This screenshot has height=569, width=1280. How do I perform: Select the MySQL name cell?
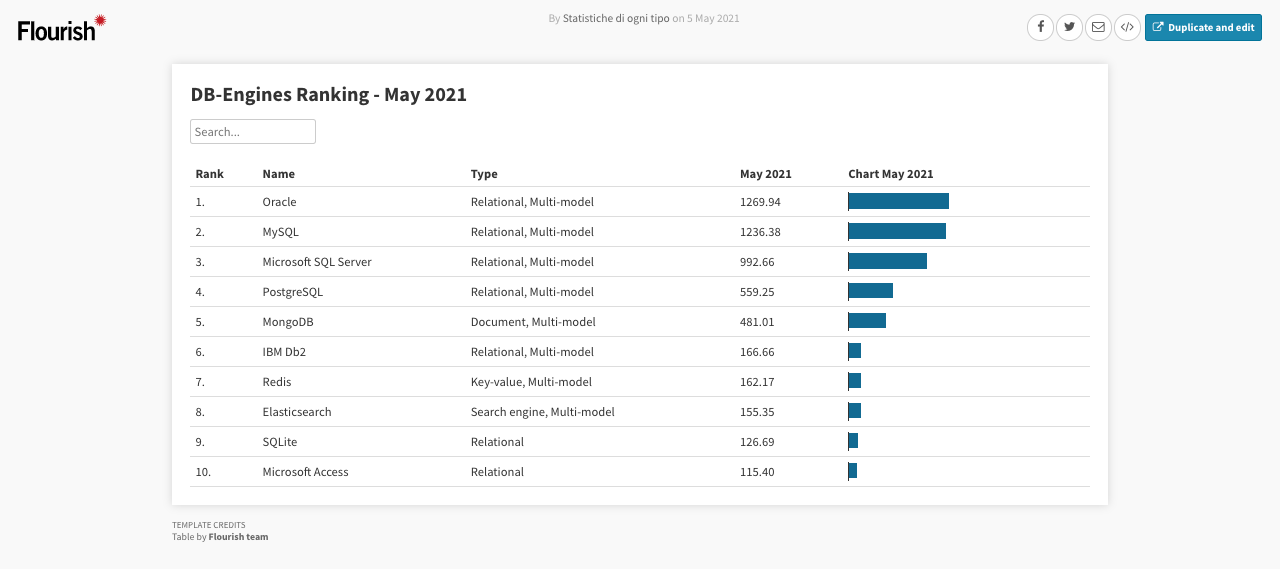pos(281,232)
